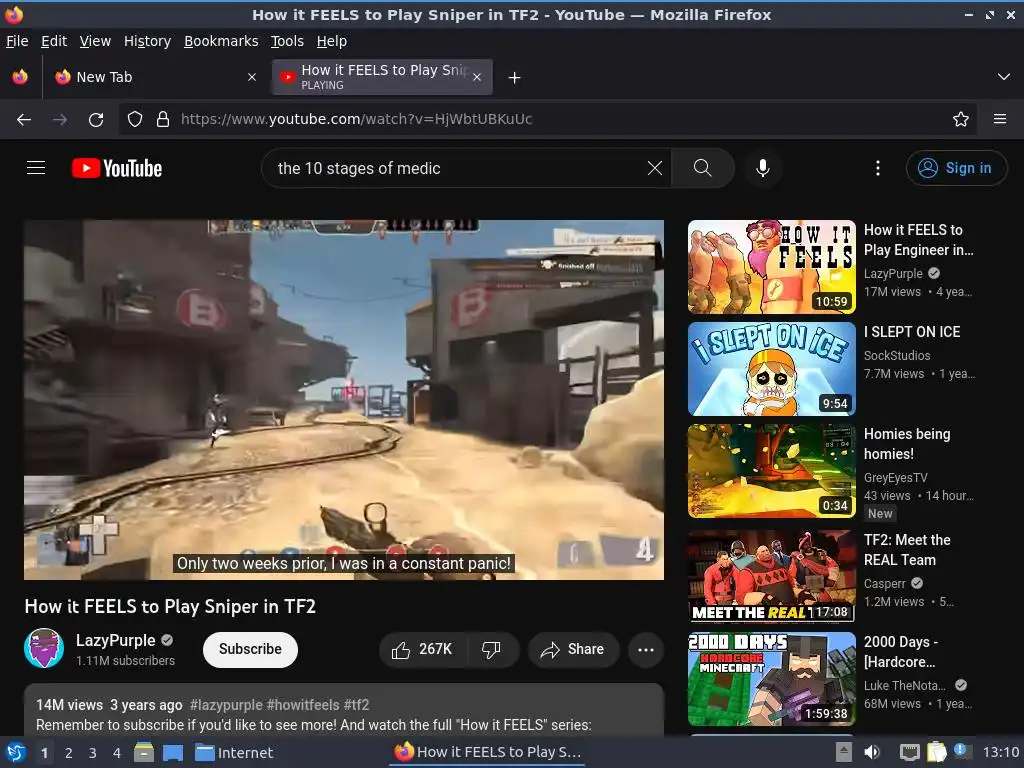1024x768 pixels.
Task: Open Homies being homies thumbnail
Action: point(772,471)
